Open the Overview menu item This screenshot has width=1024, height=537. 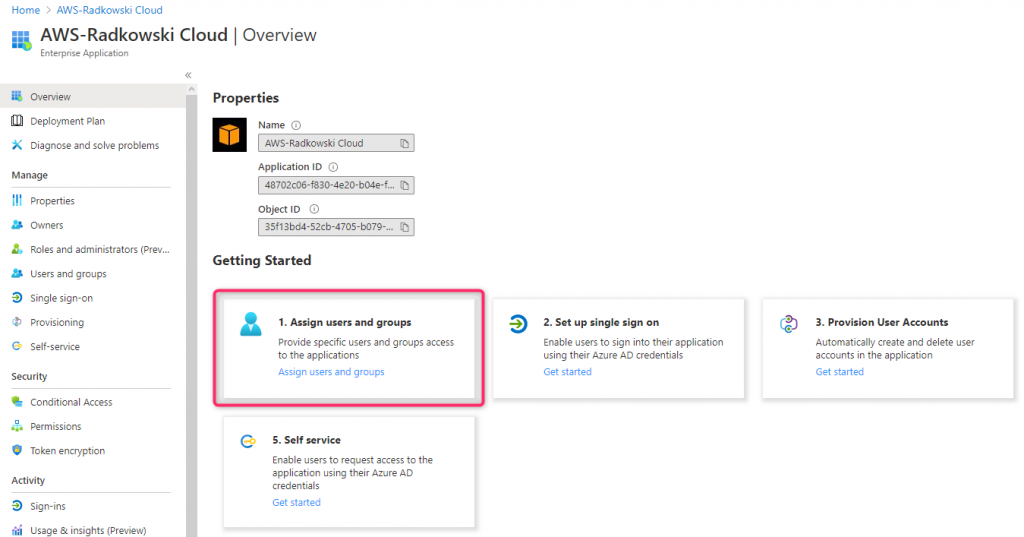[x=93, y=96]
